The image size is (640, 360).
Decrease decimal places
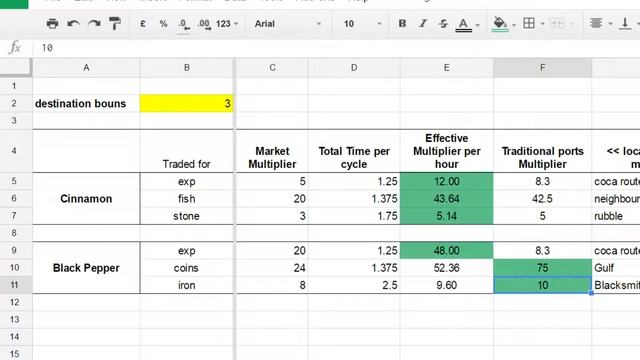(x=184, y=24)
